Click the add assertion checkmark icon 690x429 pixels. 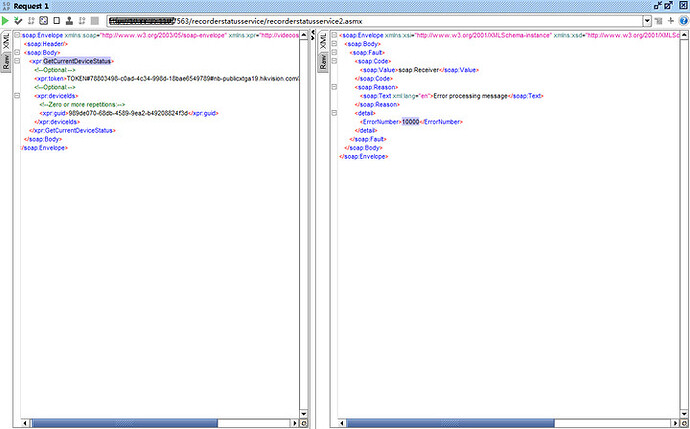click(19, 20)
